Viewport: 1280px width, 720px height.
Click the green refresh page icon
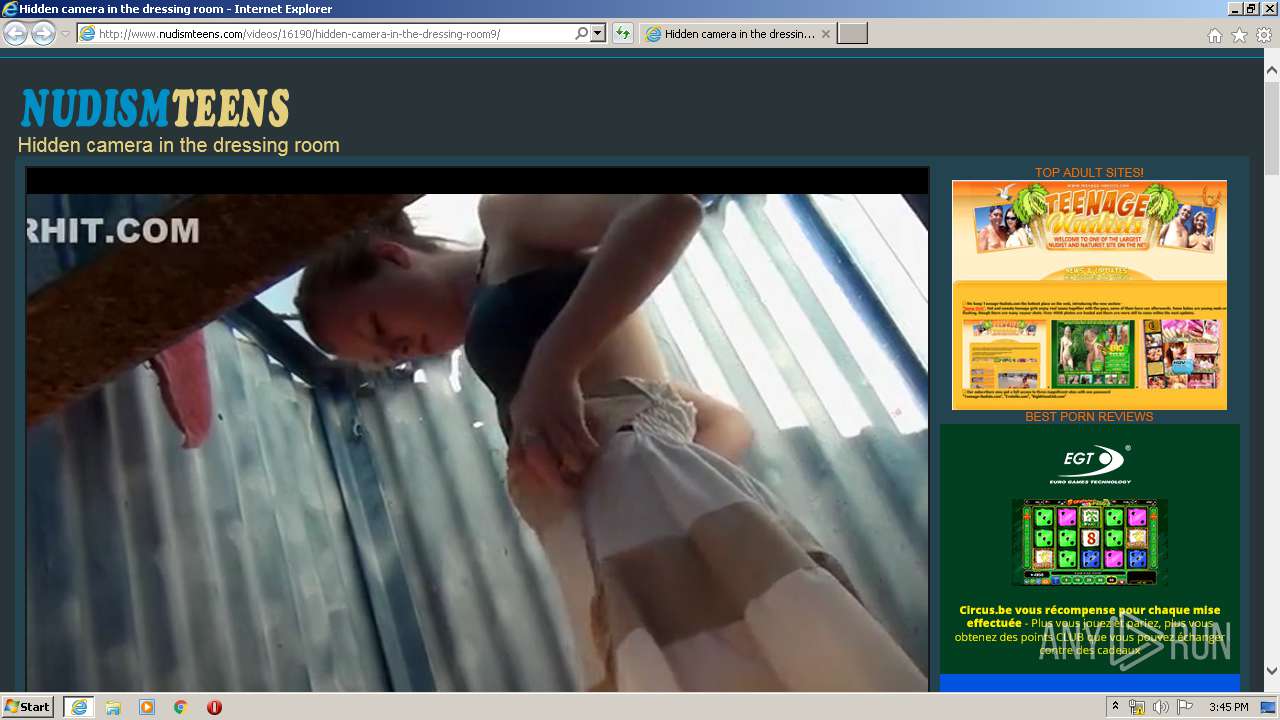(623, 34)
